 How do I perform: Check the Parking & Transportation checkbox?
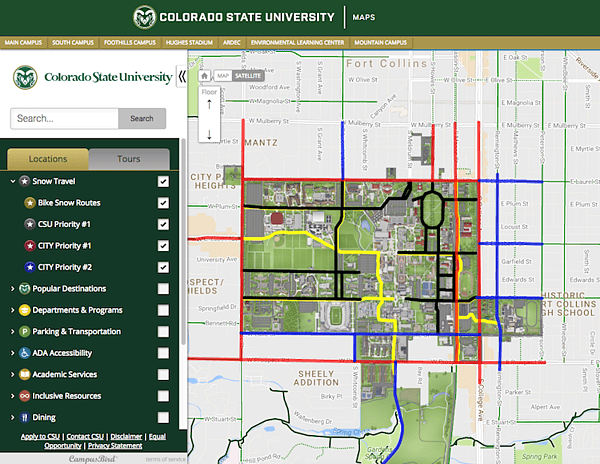pyautogui.click(x=163, y=331)
